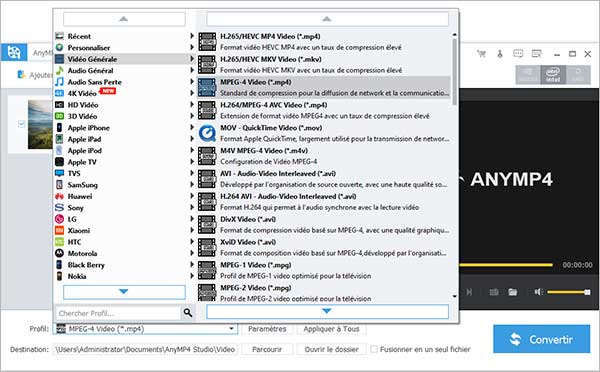Select the HD Vidéo category icon

pos(59,104)
